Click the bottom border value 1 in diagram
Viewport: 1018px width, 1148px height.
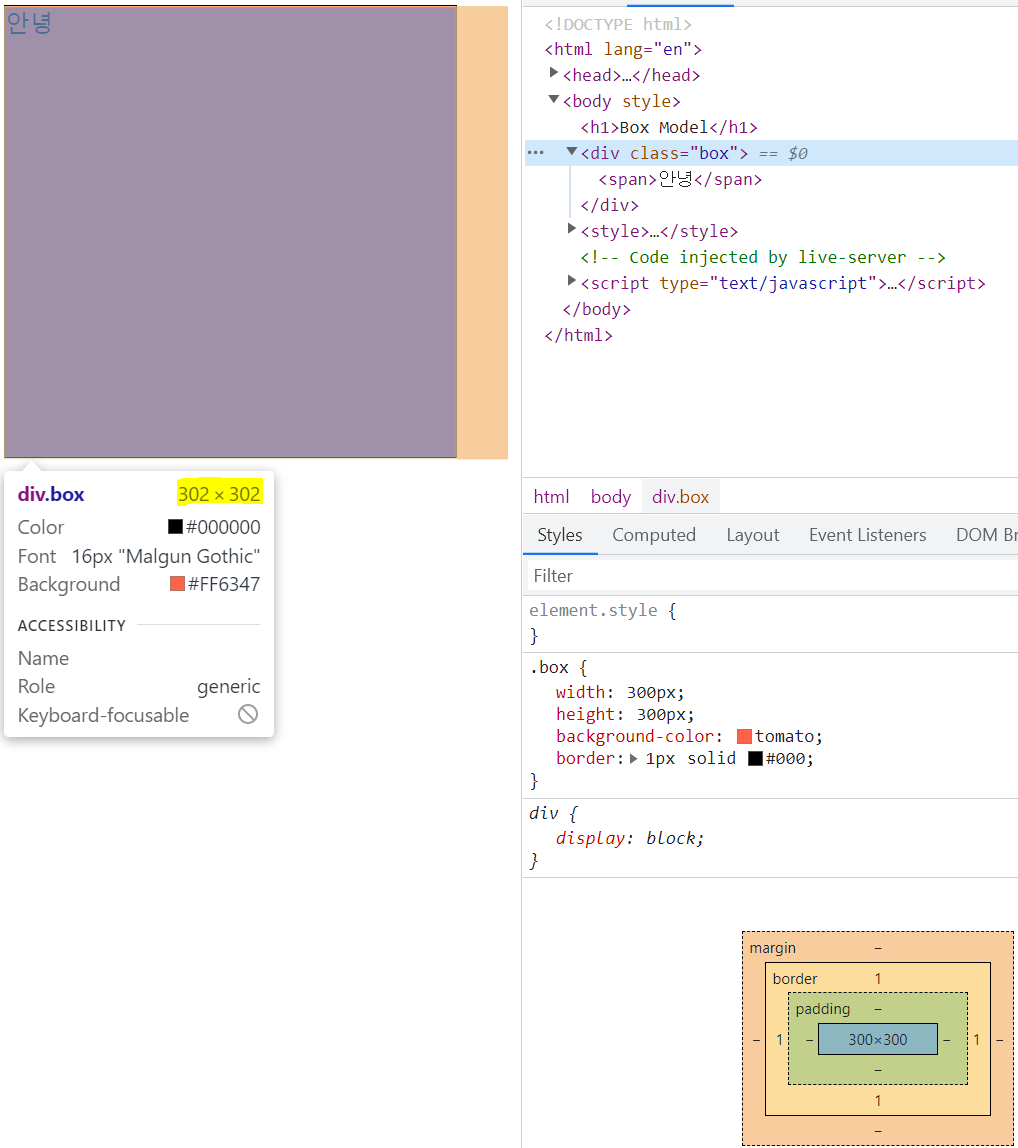pyautogui.click(x=878, y=1100)
